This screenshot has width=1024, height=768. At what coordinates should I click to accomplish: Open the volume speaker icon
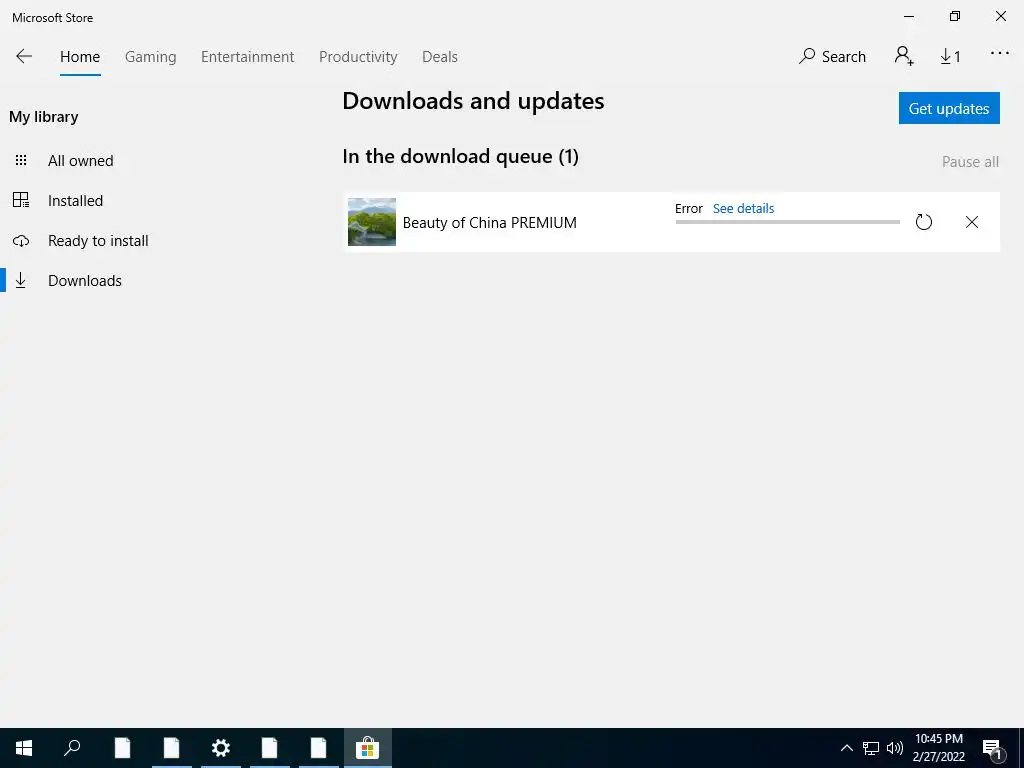(895, 748)
